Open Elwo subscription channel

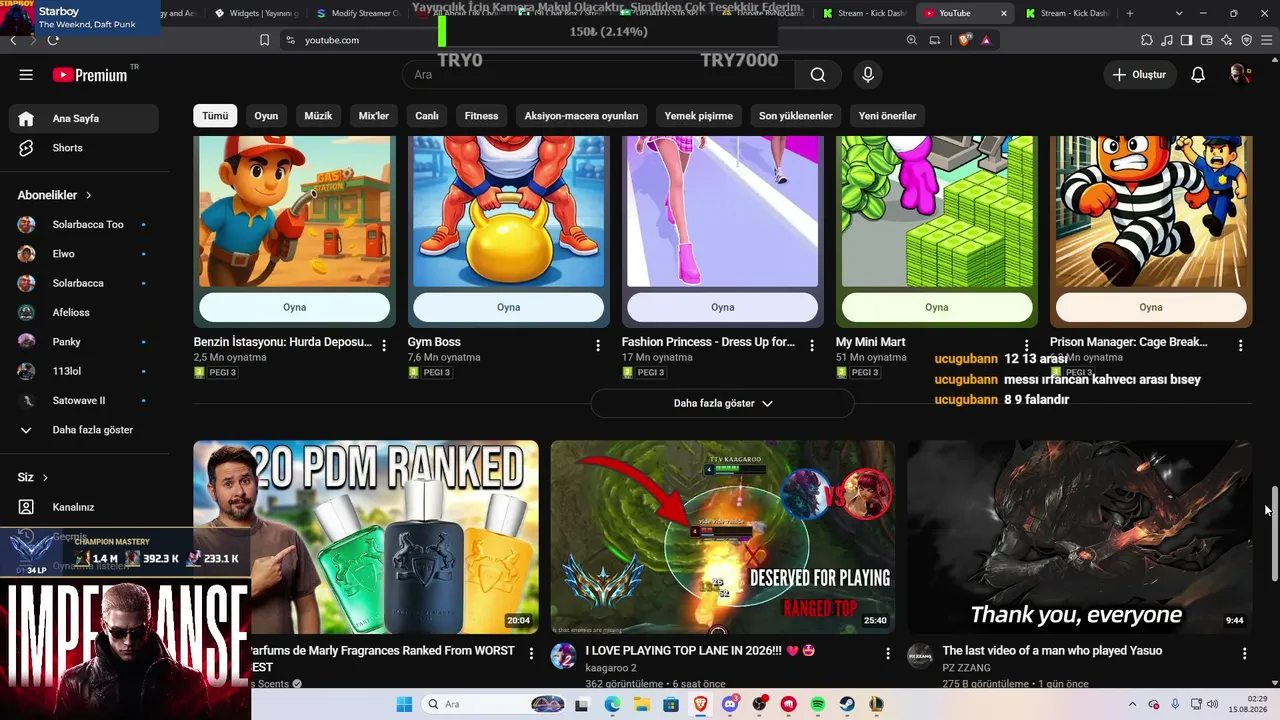(84, 254)
